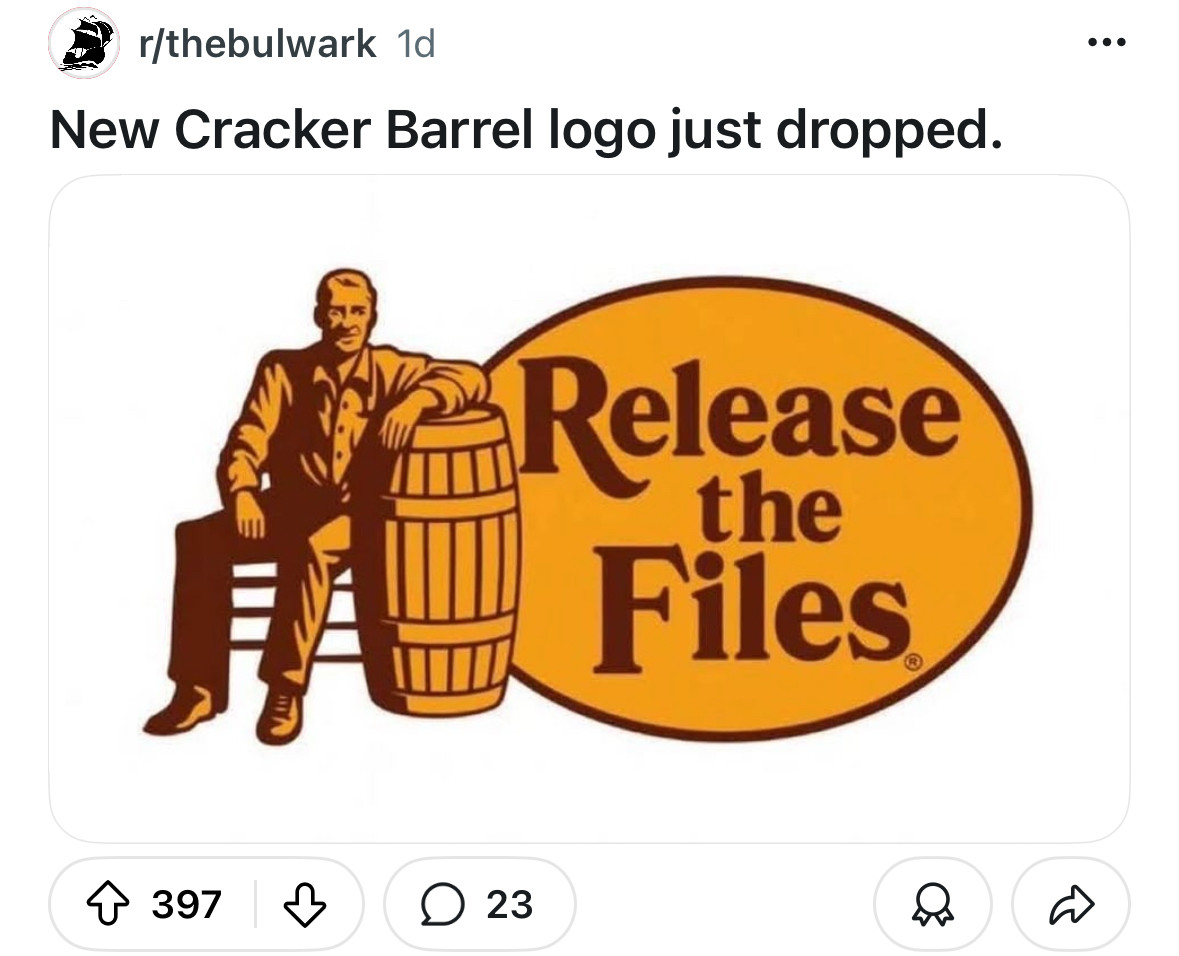
Task: Click the r/thebulwark ship avatar
Action: pos(84,43)
